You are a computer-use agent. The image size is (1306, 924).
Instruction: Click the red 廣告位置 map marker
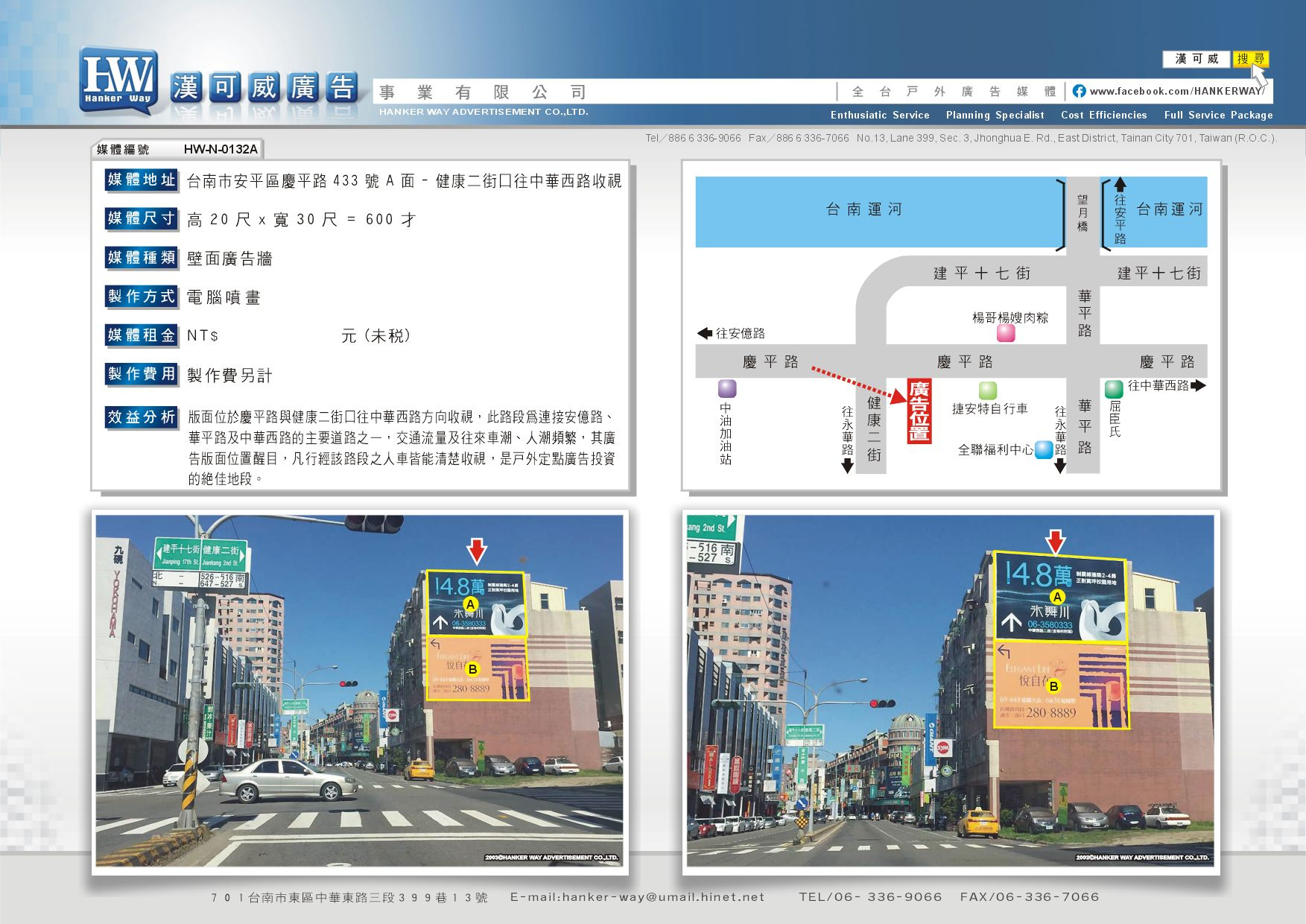point(919,411)
